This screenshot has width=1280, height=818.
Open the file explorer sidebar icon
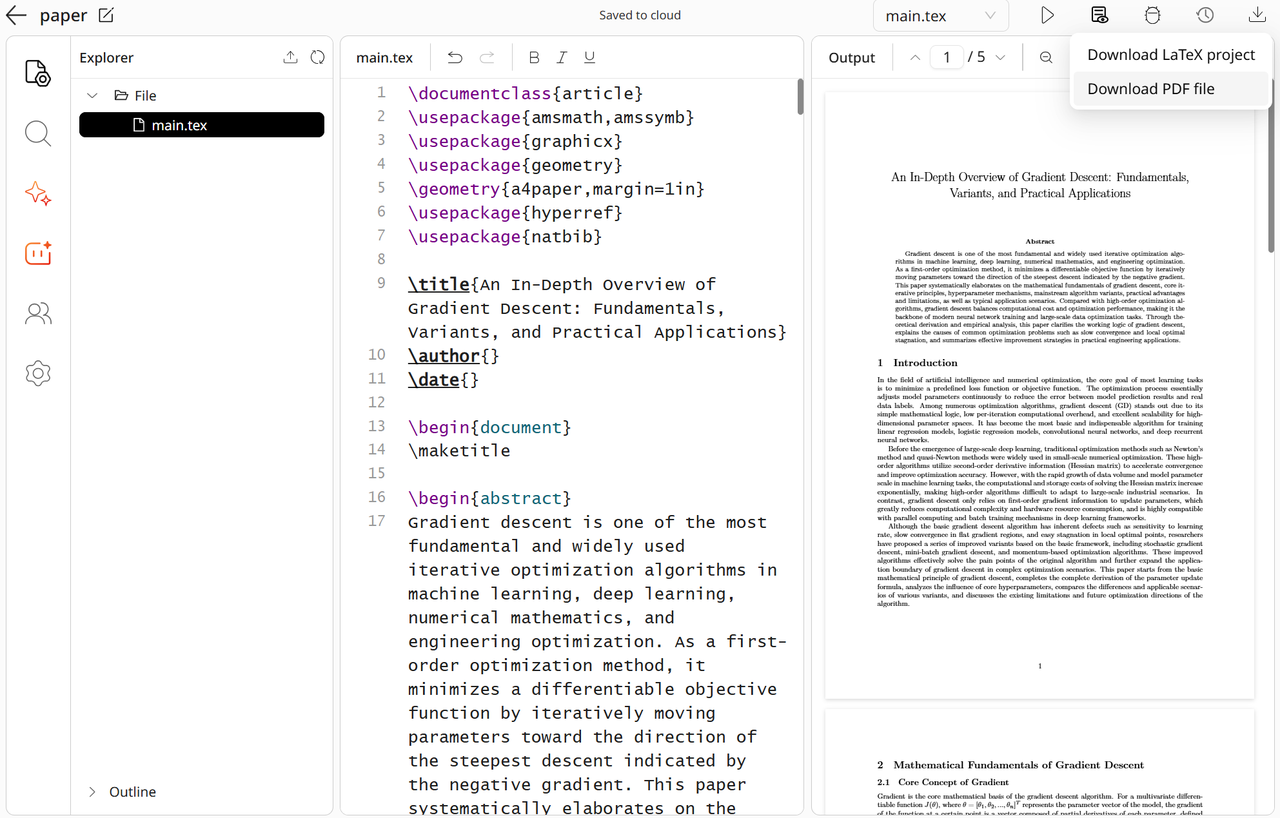[38, 73]
